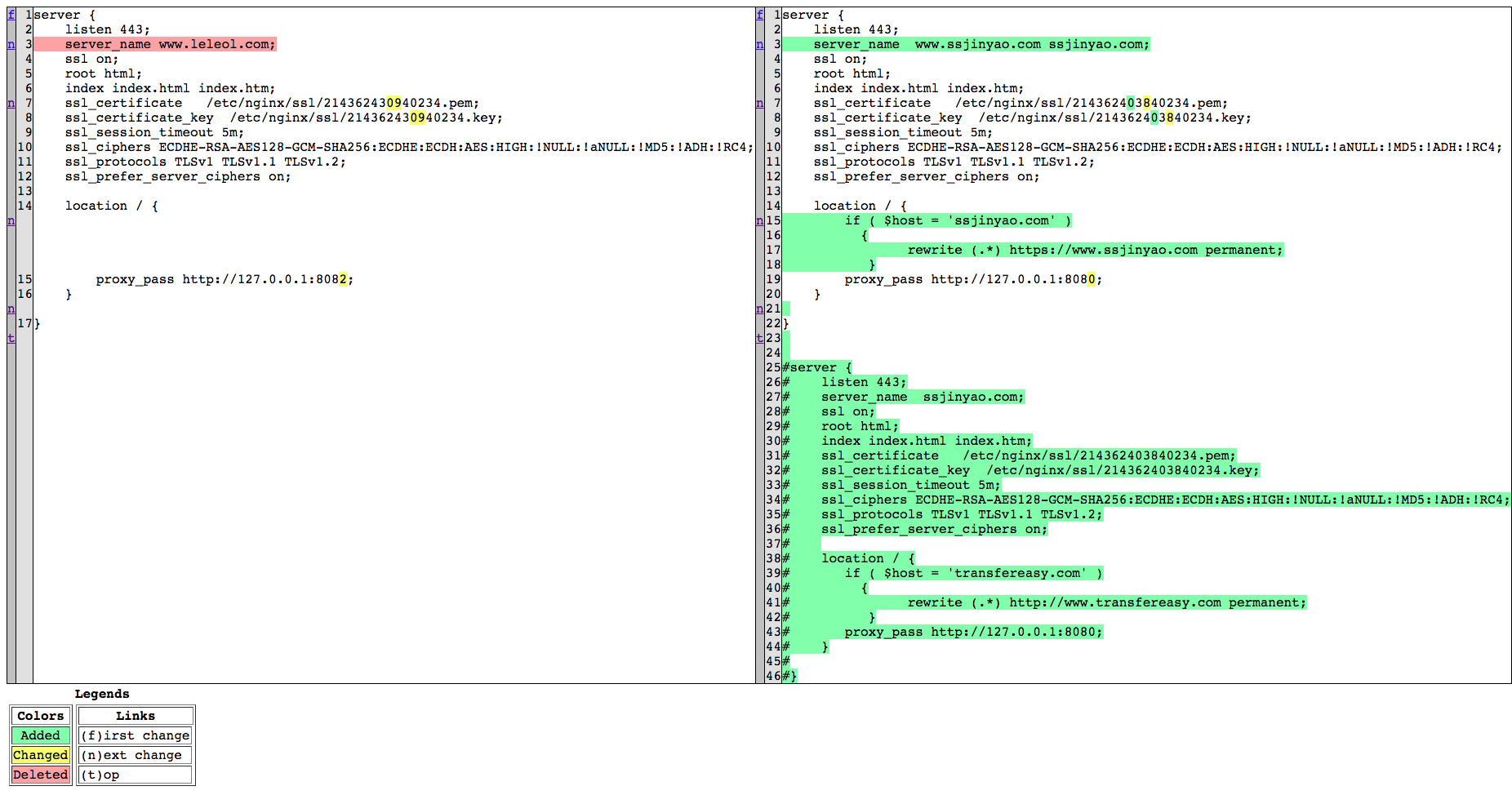Click the 't' top link beside right line 23
The height and width of the screenshot is (795, 1512).
pyautogui.click(x=760, y=338)
